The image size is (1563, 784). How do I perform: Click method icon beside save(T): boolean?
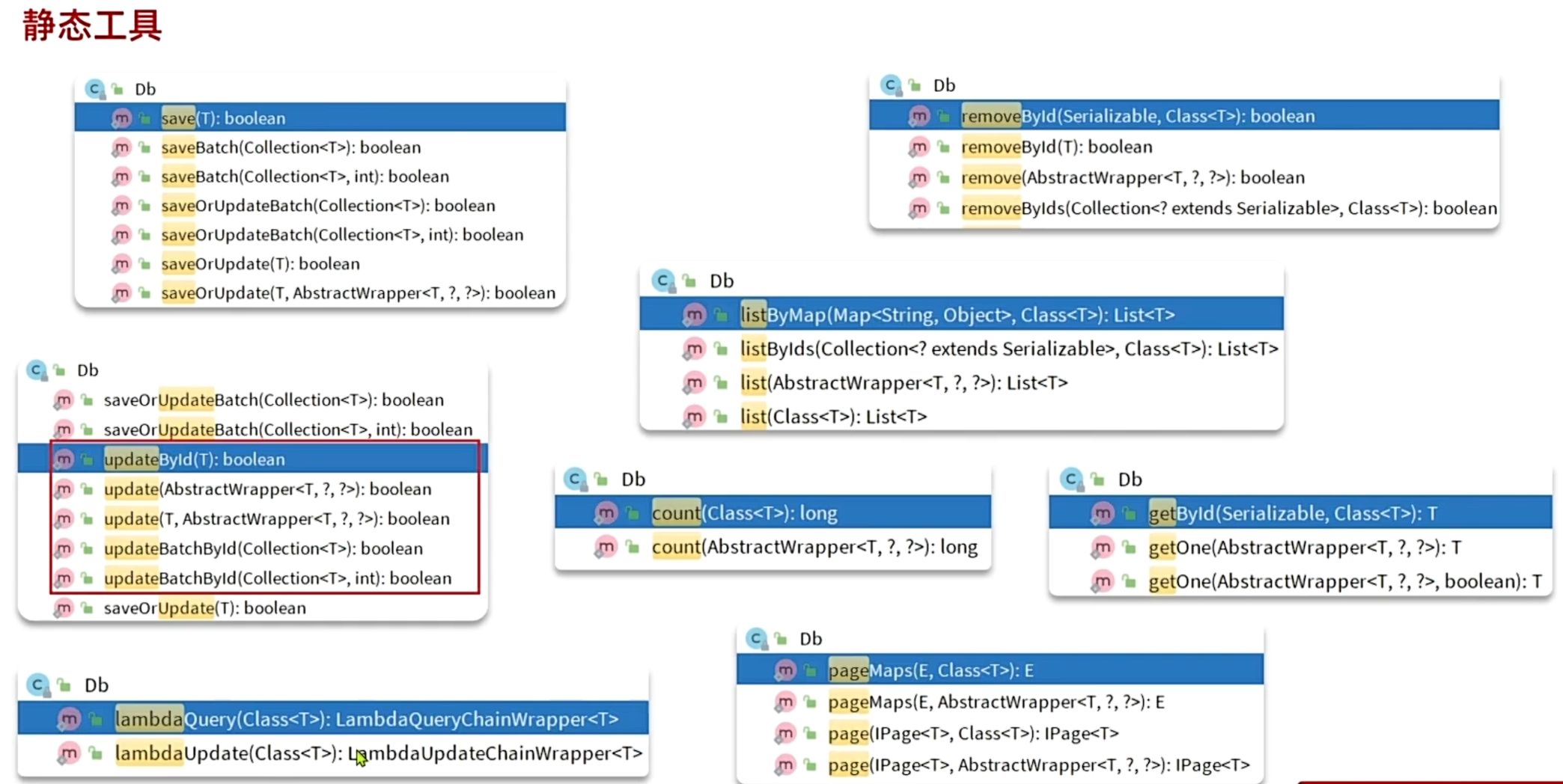(x=121, y=118)
